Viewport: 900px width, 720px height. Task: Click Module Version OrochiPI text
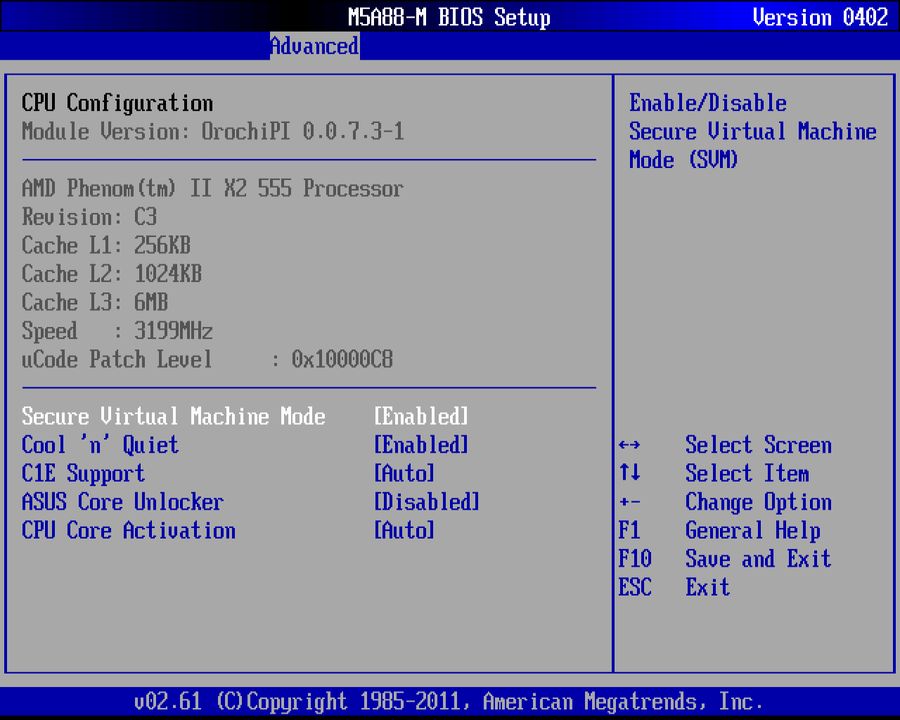[213, 131]
